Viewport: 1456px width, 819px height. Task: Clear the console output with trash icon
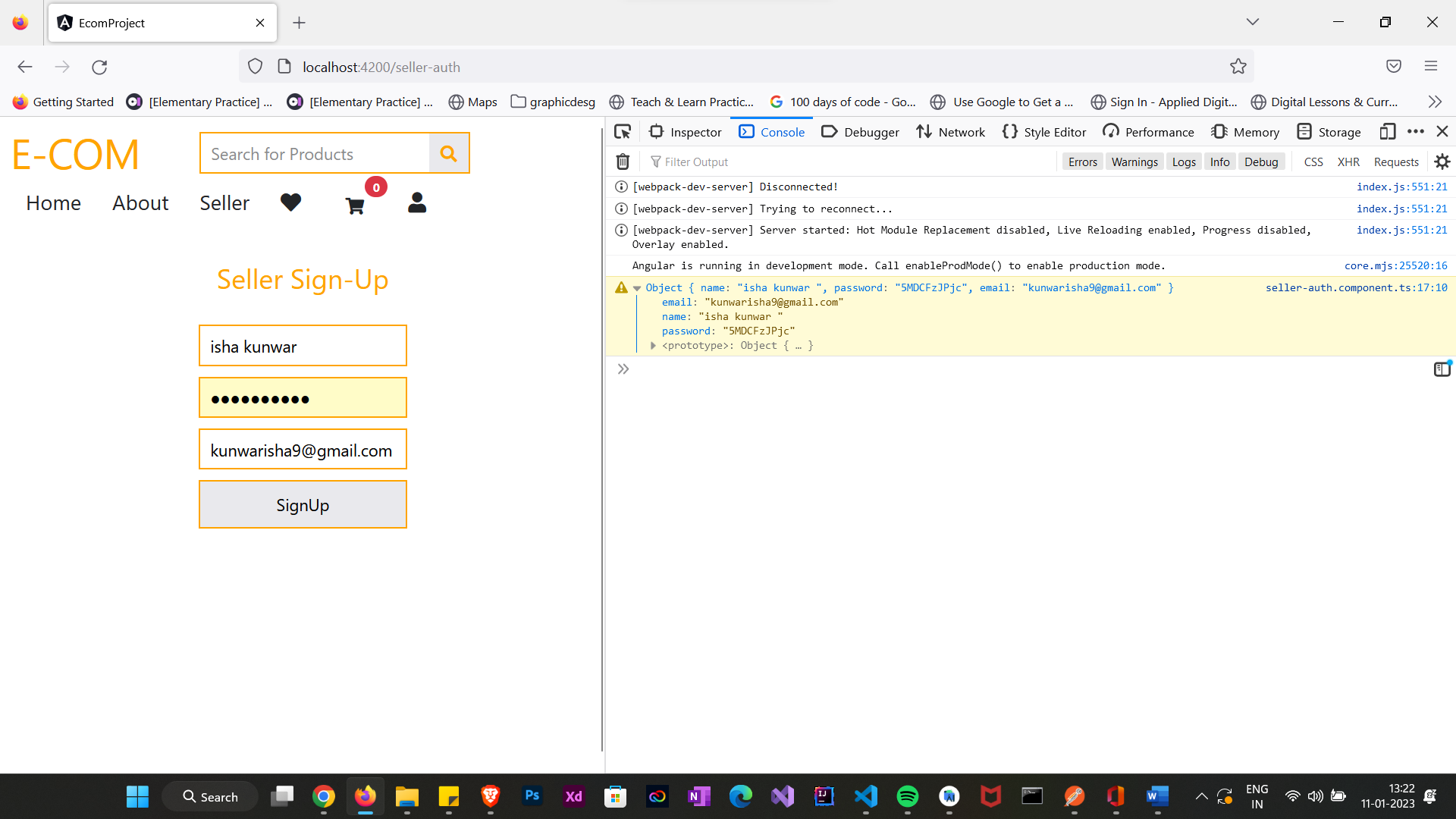click(x=623, y=162)
